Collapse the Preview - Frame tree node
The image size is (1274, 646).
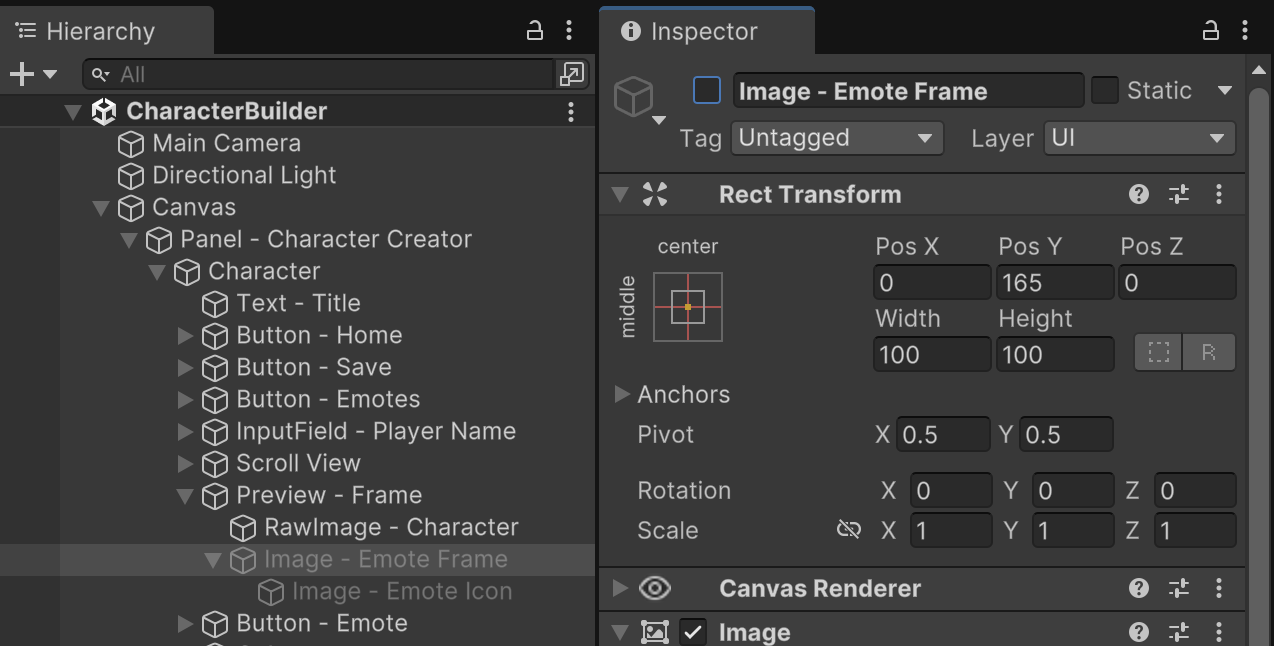185,495
